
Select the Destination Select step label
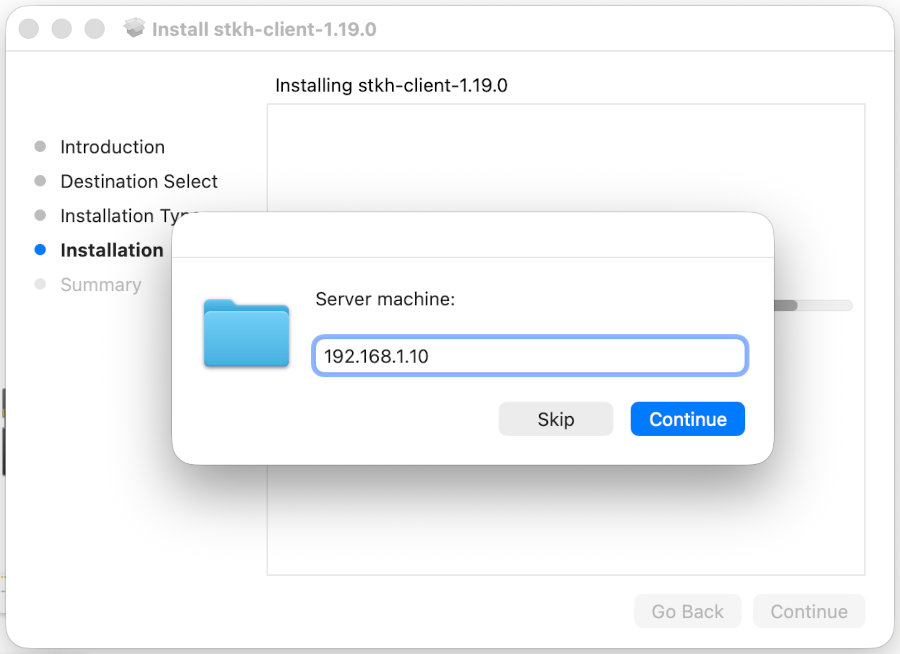tap(138, 181)
